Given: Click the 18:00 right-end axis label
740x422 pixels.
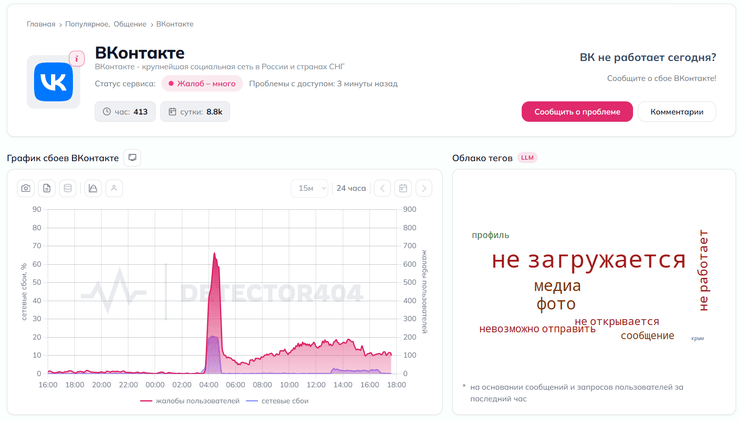Looking at the screenshot, I should [x=396, y=385].
